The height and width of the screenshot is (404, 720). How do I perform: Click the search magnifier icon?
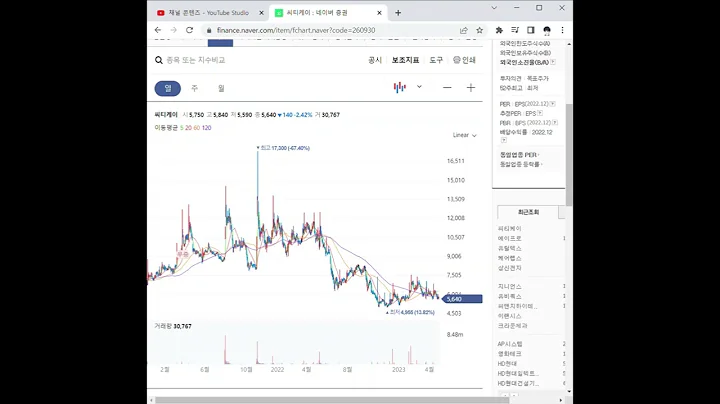[159, 60]
